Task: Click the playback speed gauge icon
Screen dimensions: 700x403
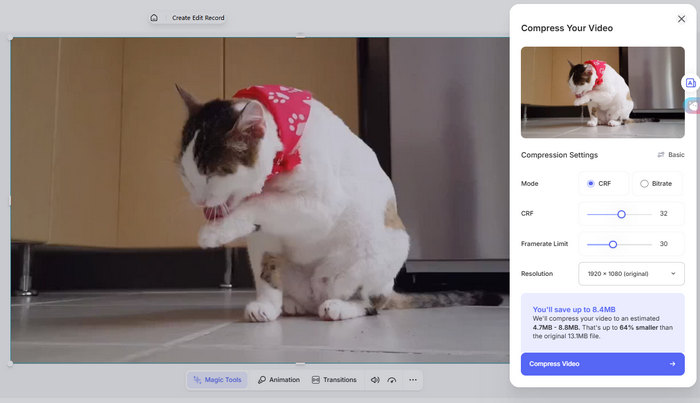Action: point(392,380)
